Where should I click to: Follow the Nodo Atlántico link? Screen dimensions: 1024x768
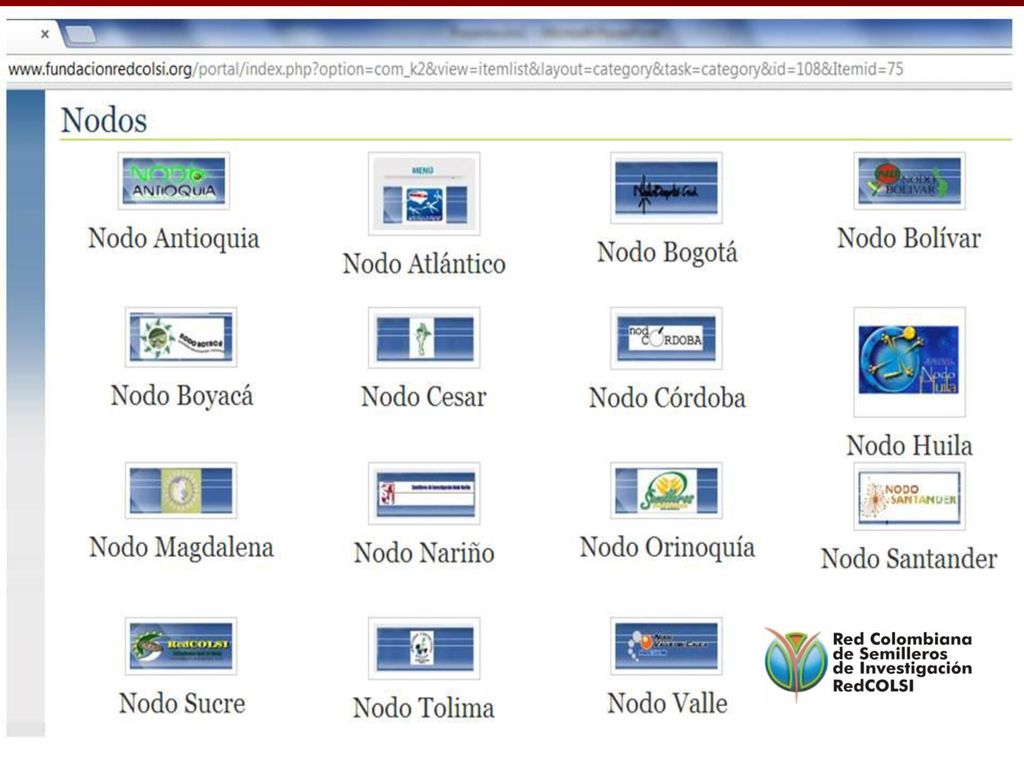pyautogui.click(x=424, y=264)
